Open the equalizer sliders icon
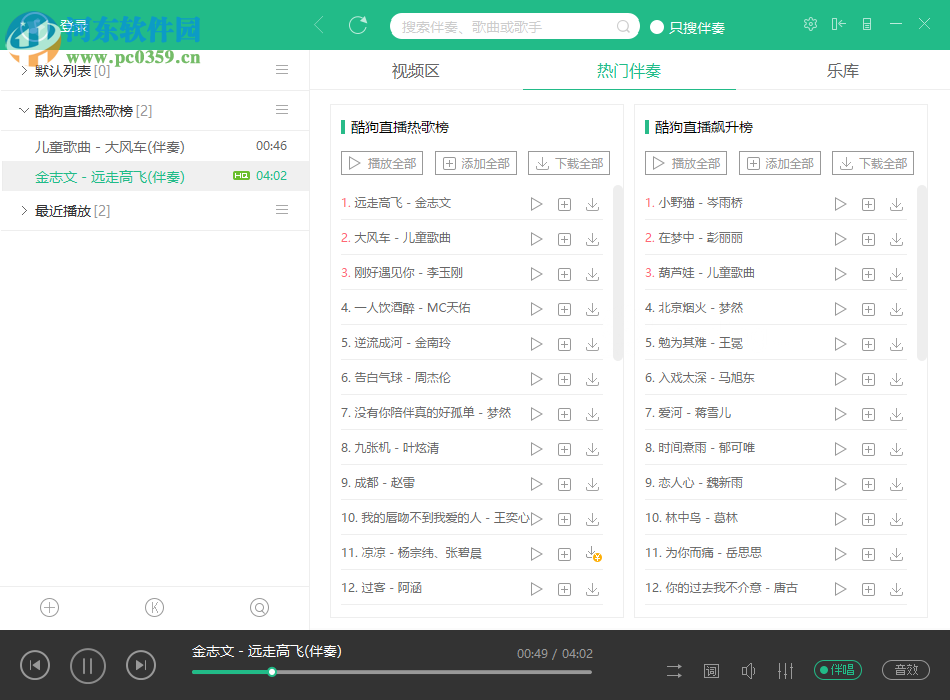950x700 pixels. click(786, 670)
